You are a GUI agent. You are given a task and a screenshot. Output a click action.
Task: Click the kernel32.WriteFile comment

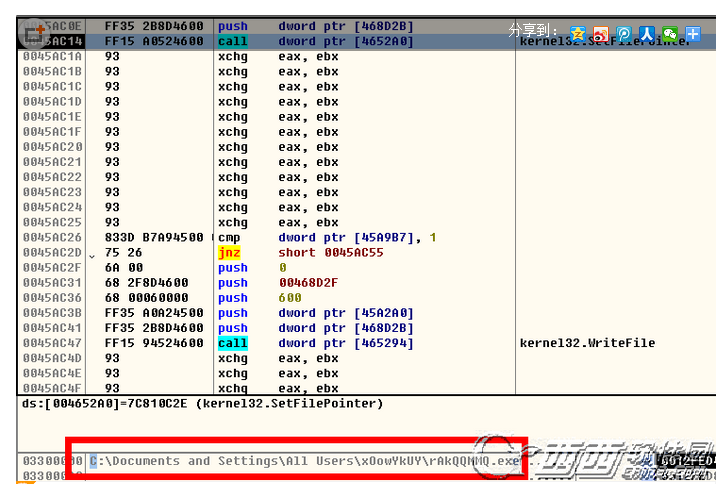[x=588, y=343]
